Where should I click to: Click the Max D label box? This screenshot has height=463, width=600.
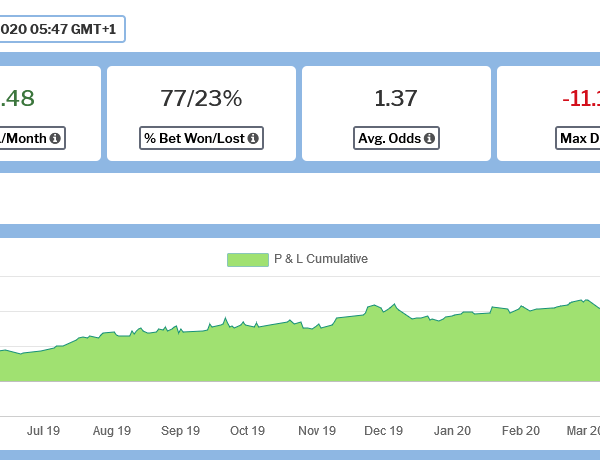coord(578,138)
